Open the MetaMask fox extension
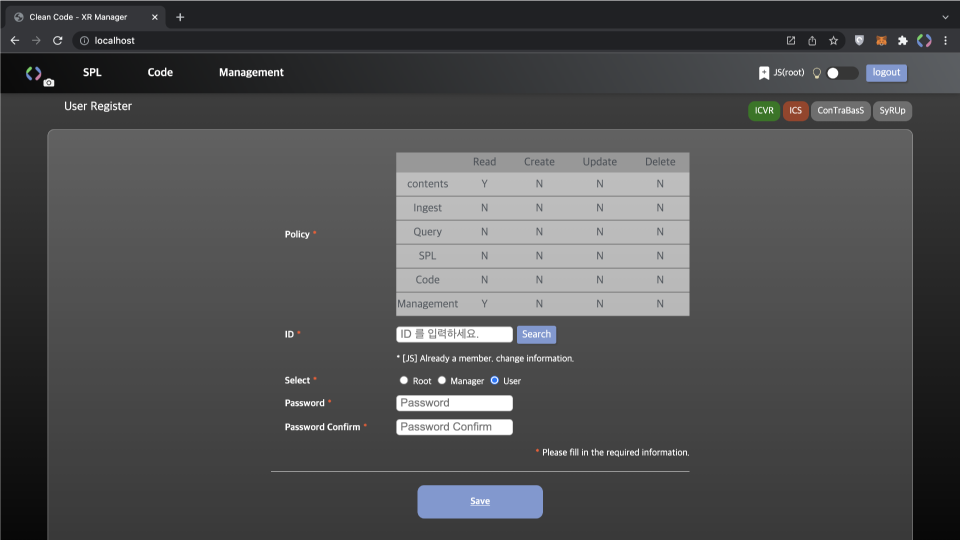 point(881,41)
